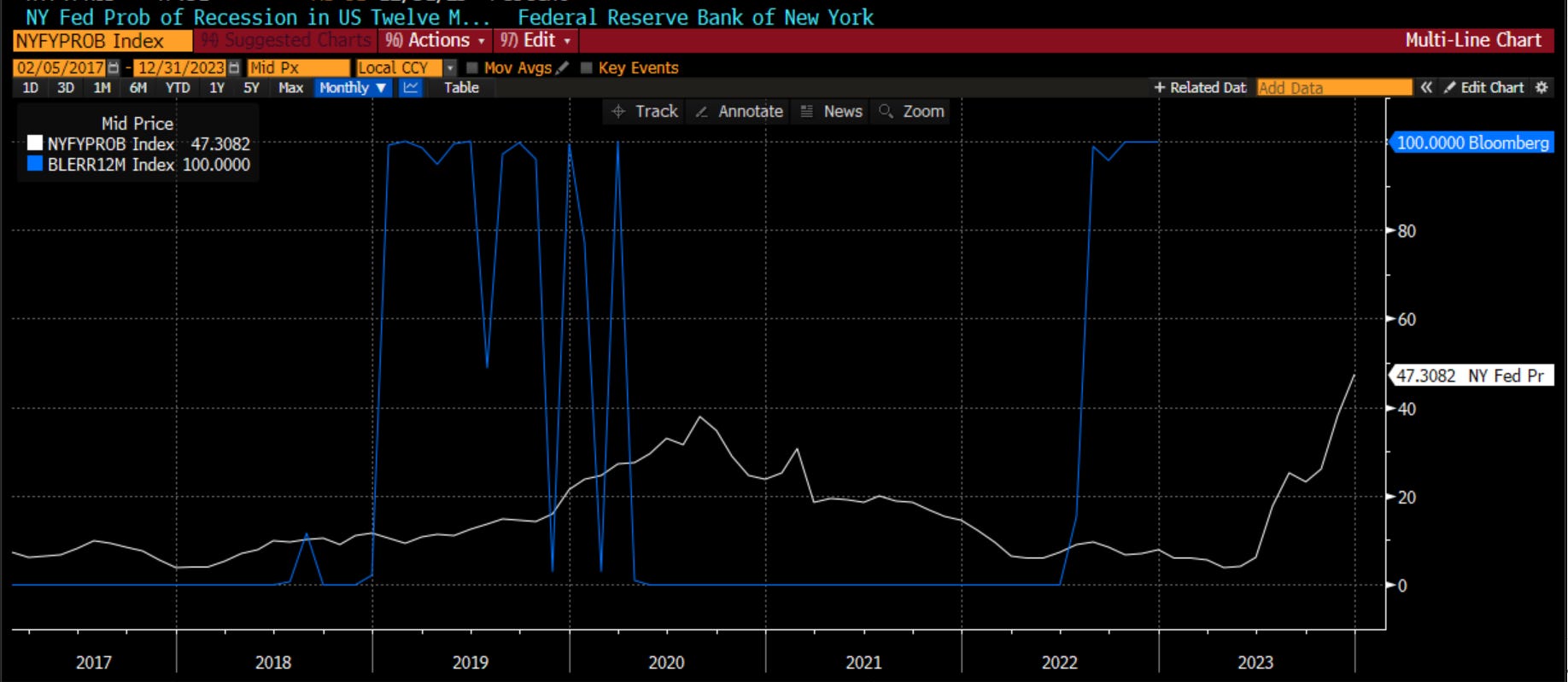
Task: Click the 60 y-axis label
Action: click(x=1407, y=319)
